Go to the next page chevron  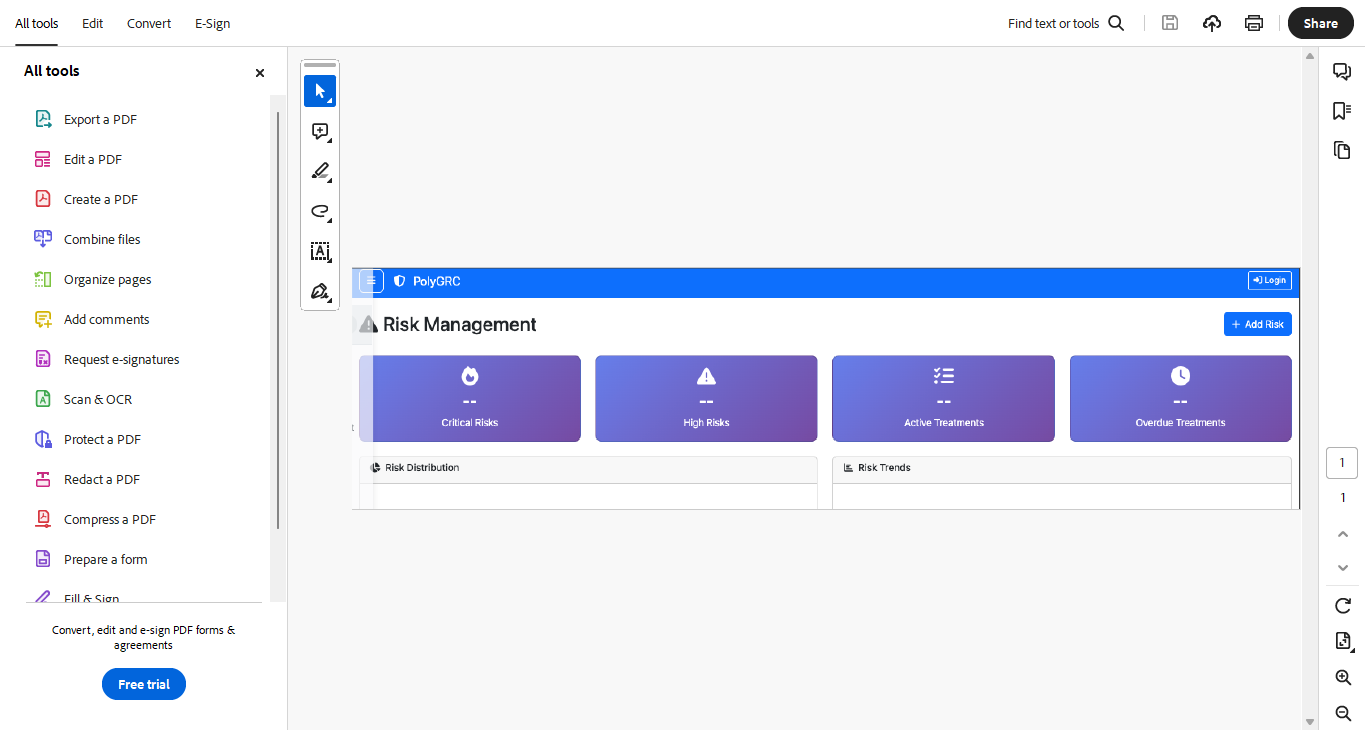click(x=1343, y=567)
